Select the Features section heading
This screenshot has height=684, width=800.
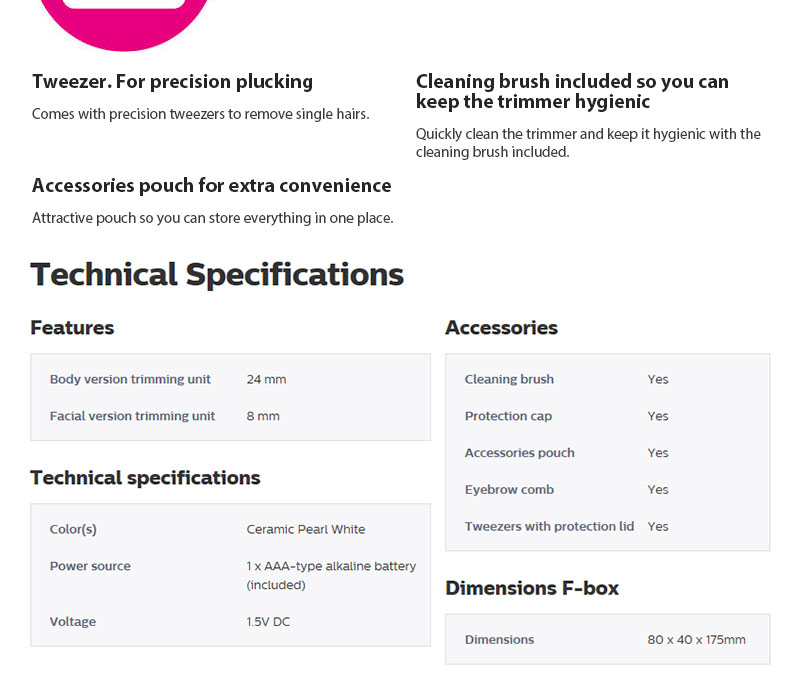[72, 328]
